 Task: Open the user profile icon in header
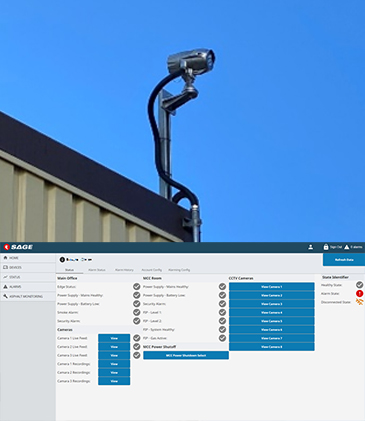click(x=310, y=247)
